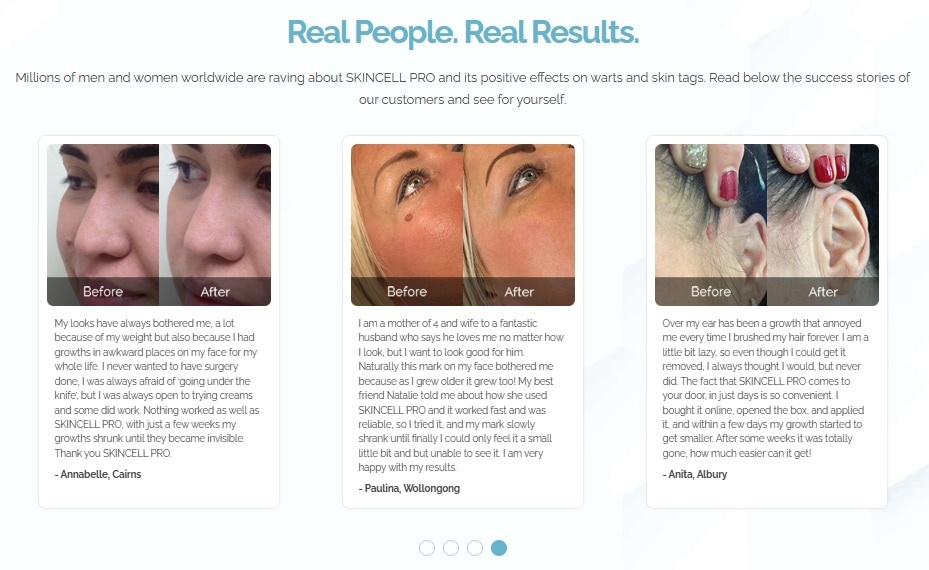The height and width of the screenshot is (570, 929).
Task: Click 'After' label on Annabelle's photo
Action: tap(215, 292)
